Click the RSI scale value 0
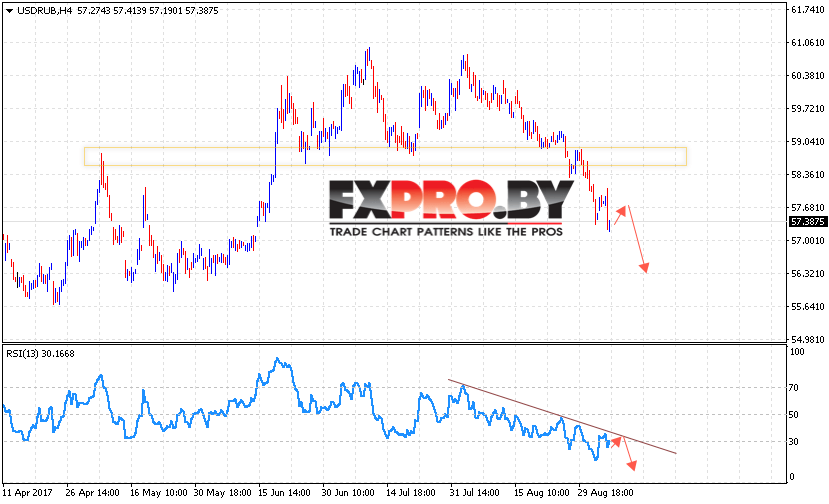829x504 pixels. pyautogui.click(x=791, y=476)
